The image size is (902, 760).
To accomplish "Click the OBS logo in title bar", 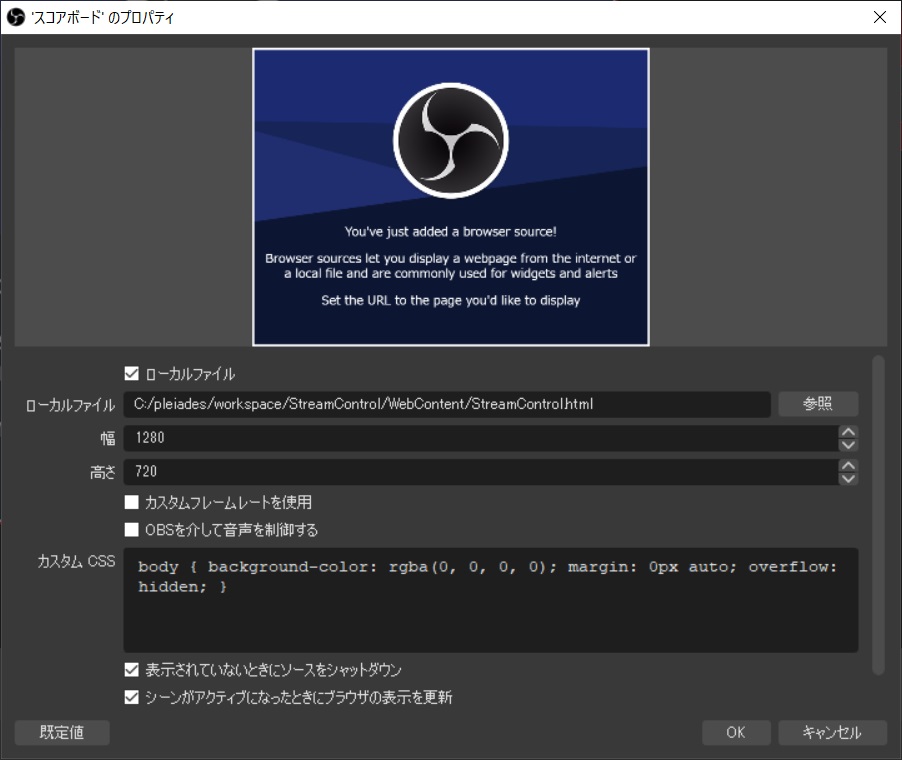I will click(16, 17).
